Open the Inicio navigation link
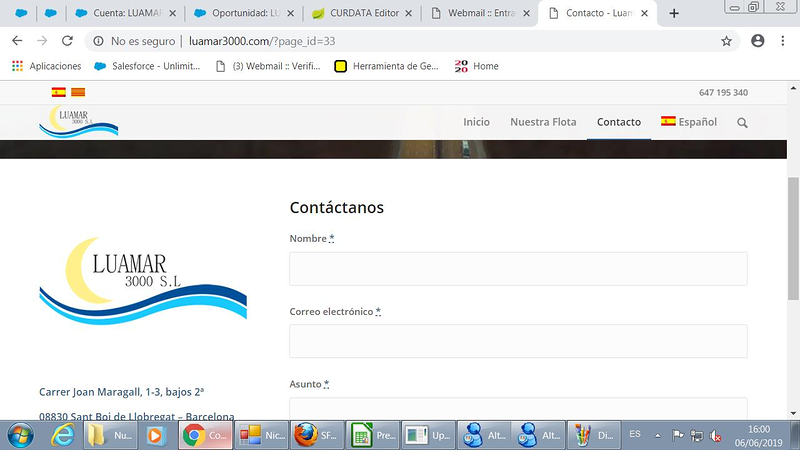Screen dimensions: 800x450 click(476, 122)
